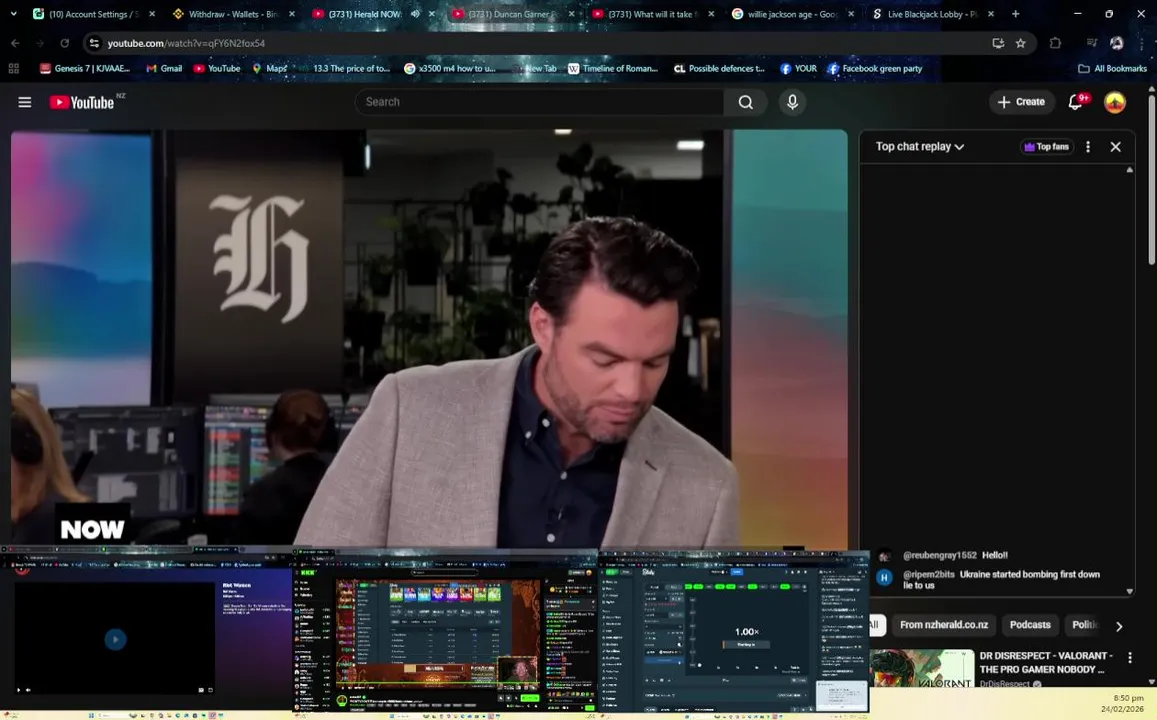Open the YouTube guide hamburger menu

point(24,102)
